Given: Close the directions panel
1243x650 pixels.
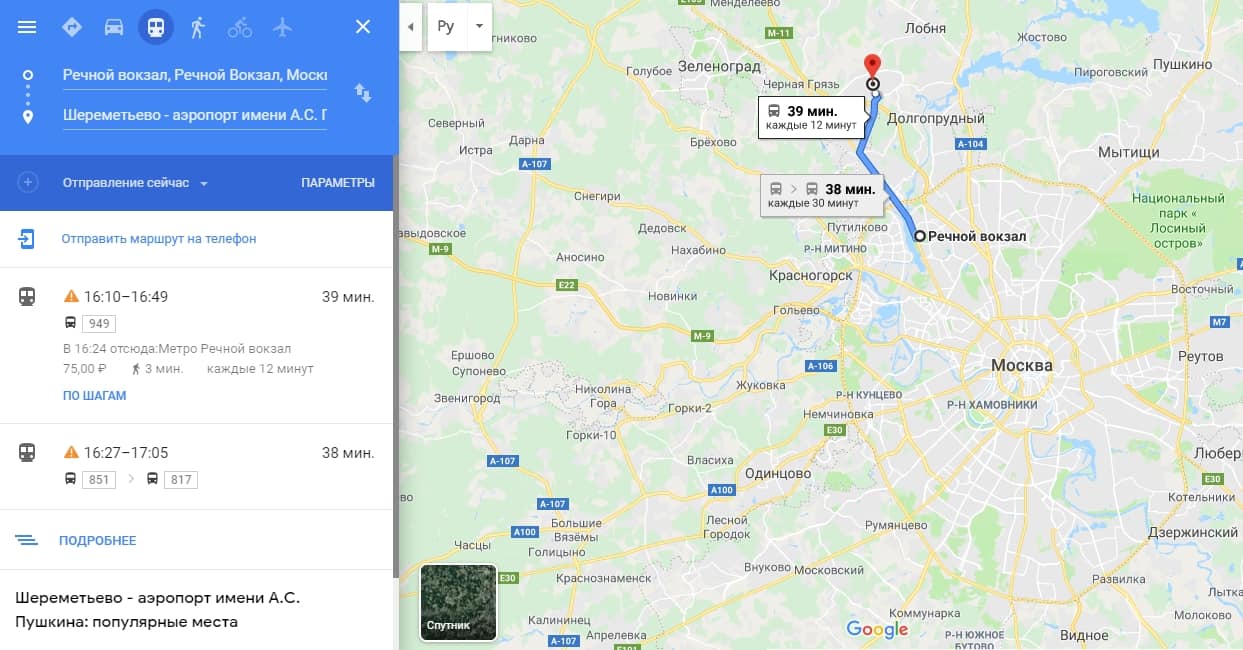Looking at the screenshot, I should tap(363, 27).
